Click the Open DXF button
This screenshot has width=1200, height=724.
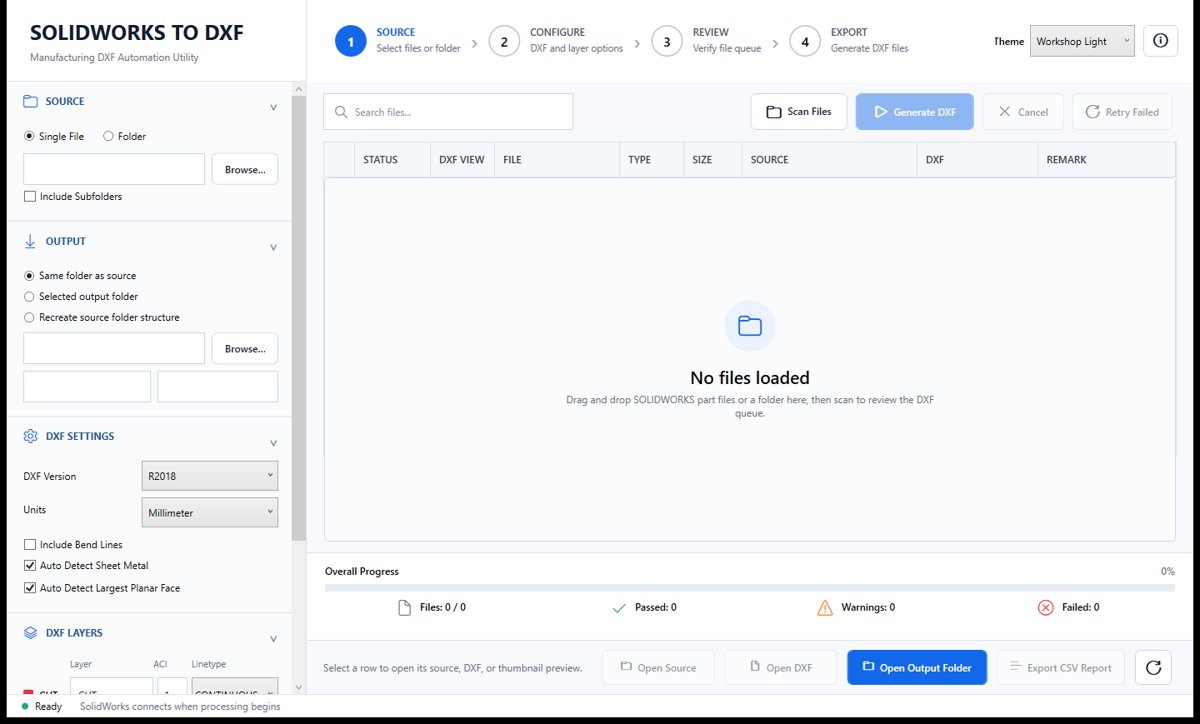coord(780,668)
